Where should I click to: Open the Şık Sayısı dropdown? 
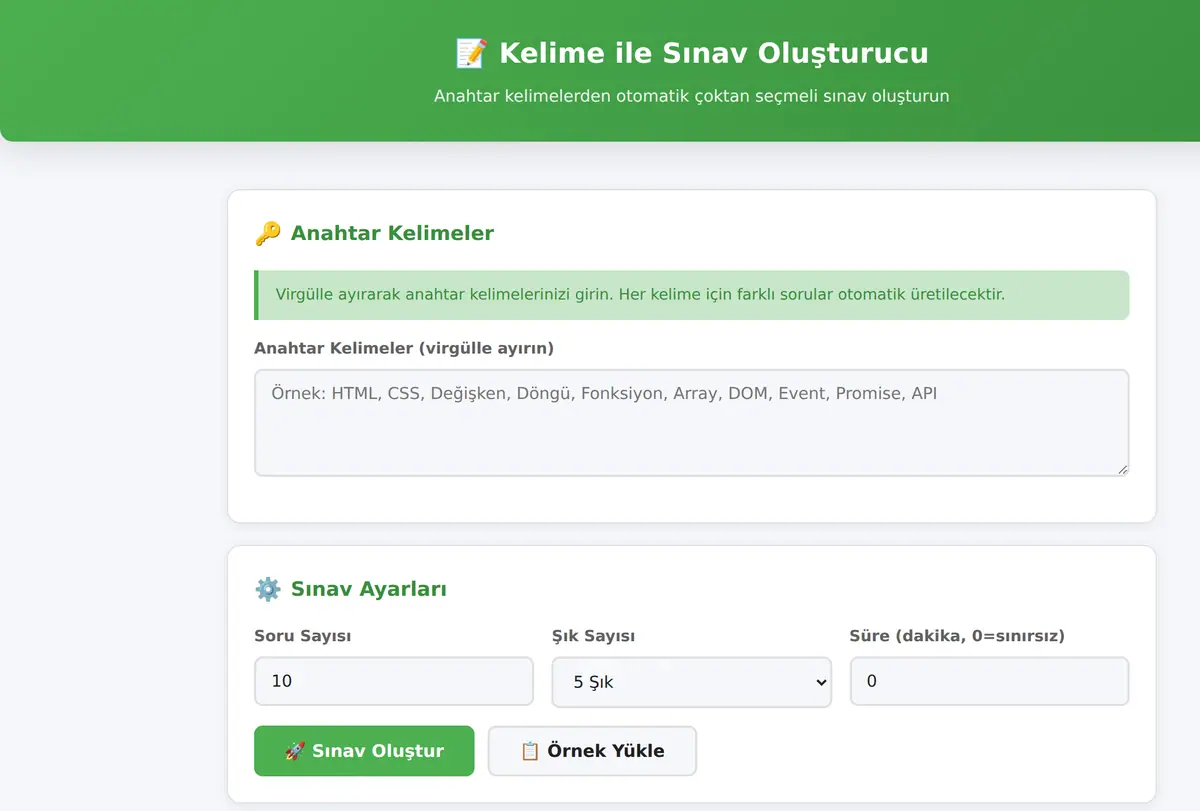point(692,682)
